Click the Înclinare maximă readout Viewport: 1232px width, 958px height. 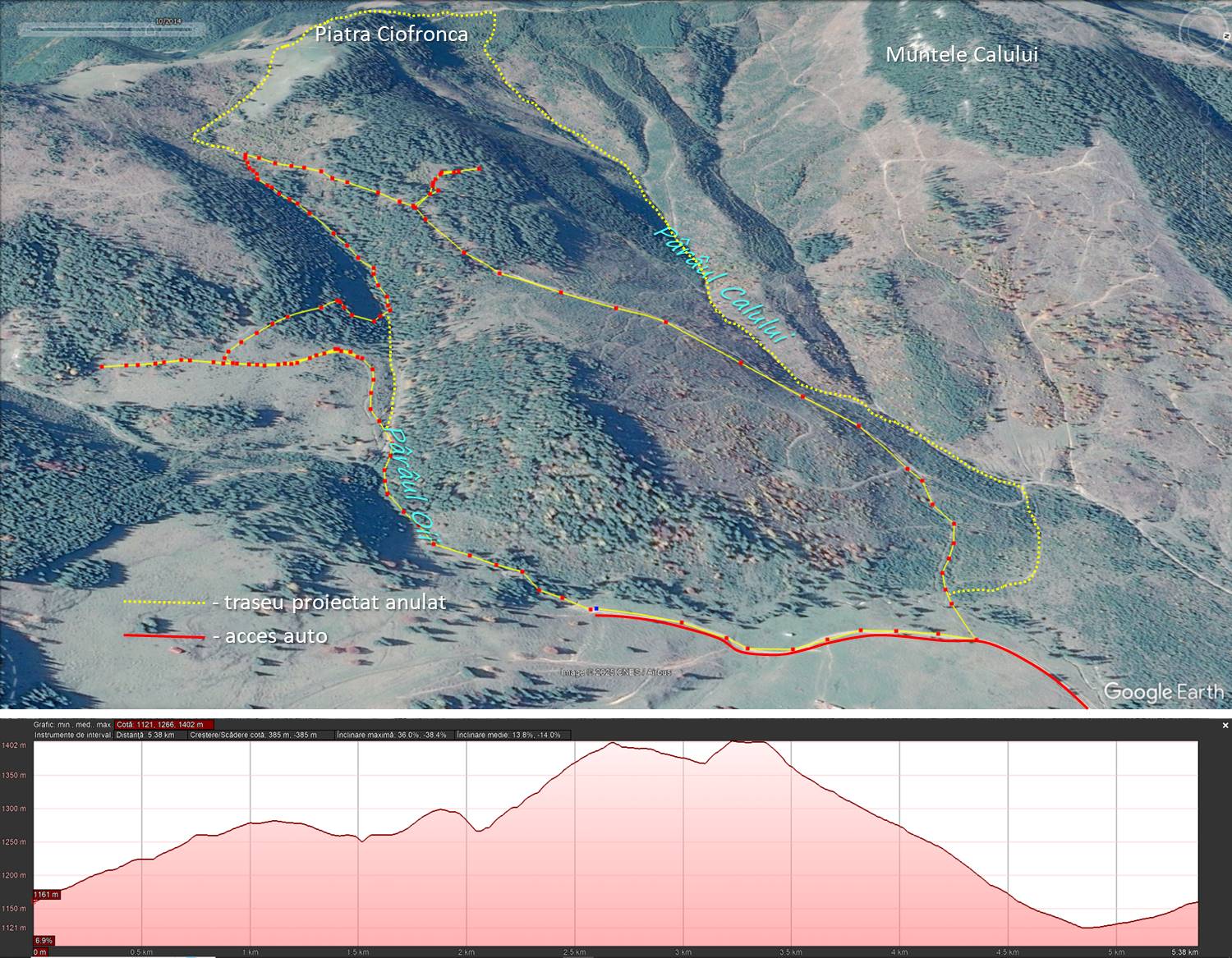392,736
